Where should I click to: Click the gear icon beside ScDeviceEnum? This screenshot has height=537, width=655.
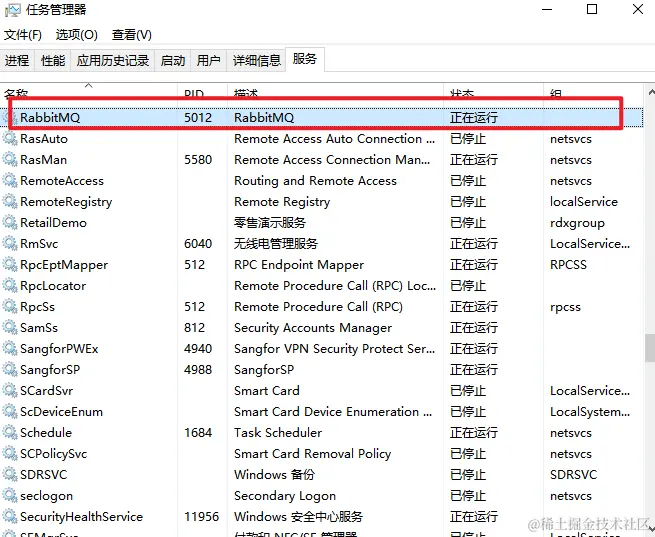pyautogui.click(x=10, y=411)
